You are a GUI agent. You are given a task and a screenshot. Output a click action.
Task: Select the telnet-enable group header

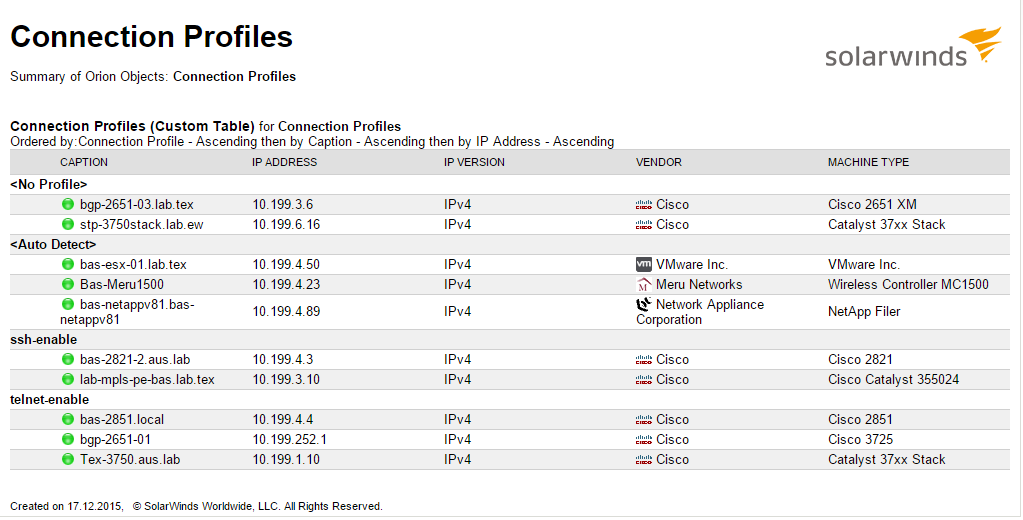pos(50,400)
